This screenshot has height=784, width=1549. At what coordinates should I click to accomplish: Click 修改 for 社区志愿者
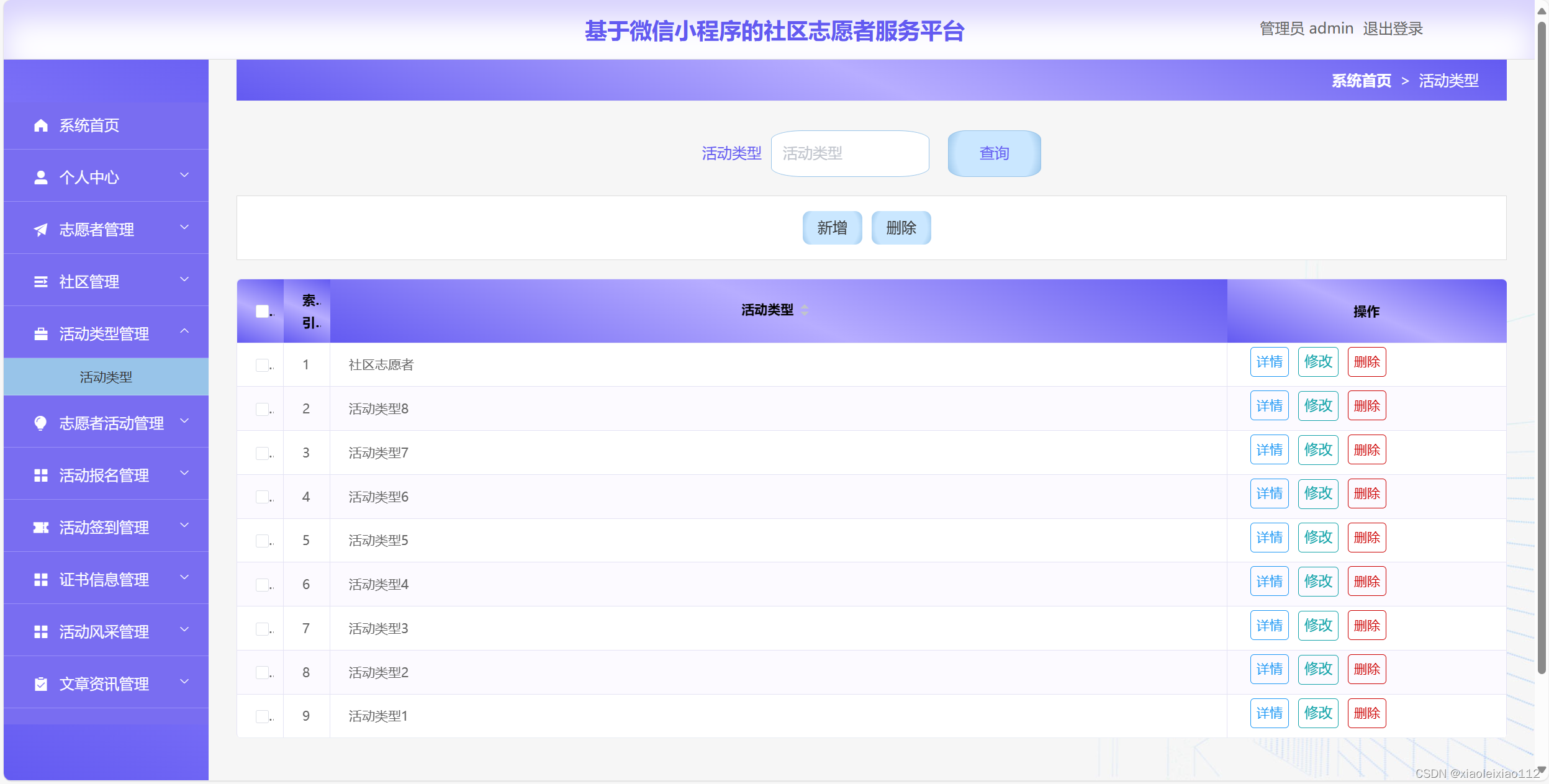click(1318, 362)
